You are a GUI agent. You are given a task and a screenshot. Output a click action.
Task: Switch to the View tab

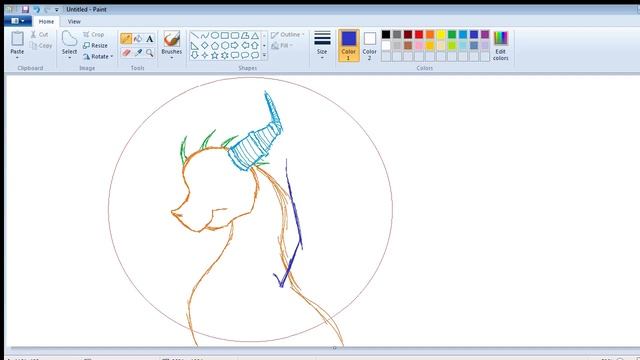[74, 21]
